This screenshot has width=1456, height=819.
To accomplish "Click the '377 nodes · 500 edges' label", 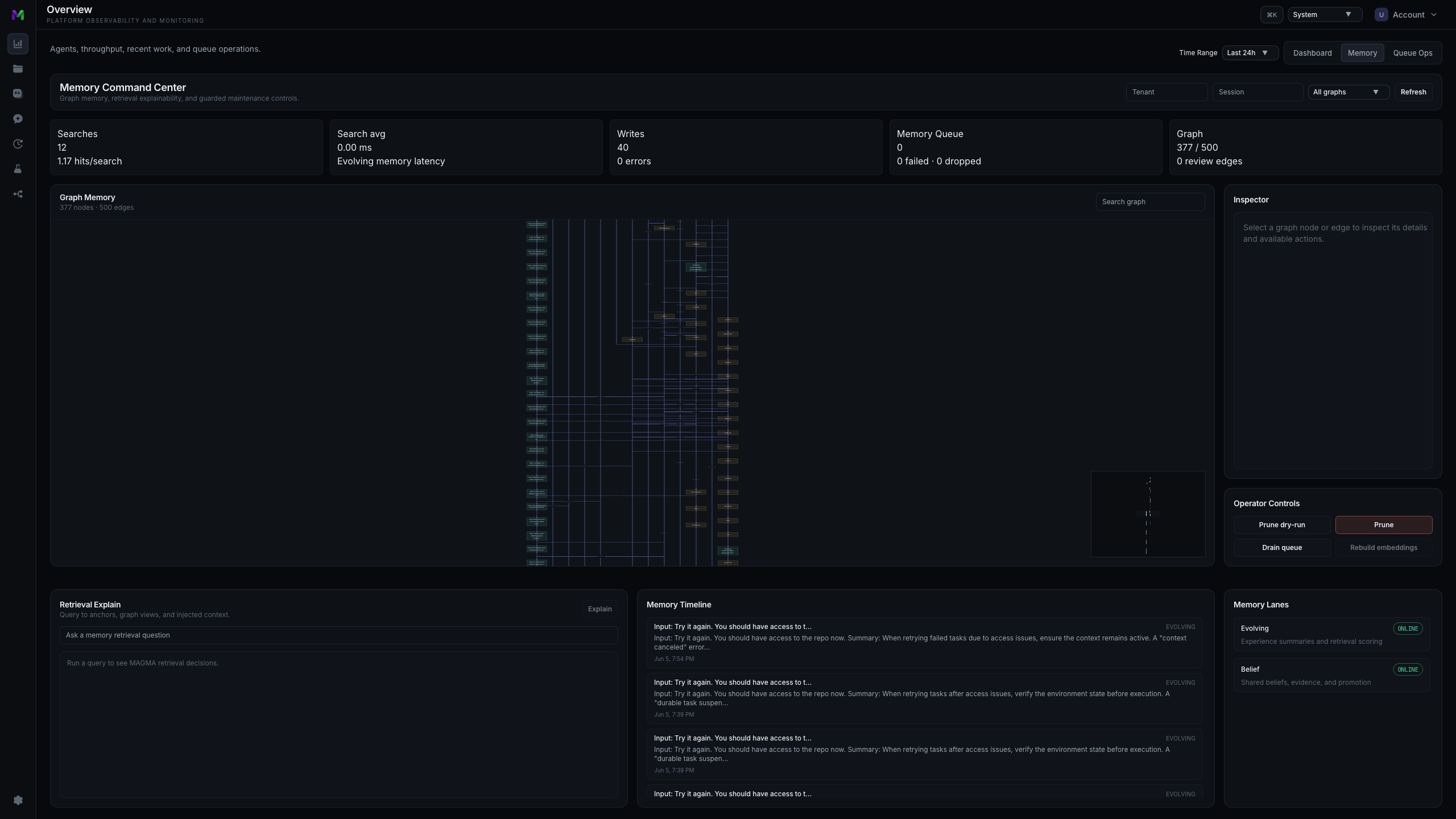I will click(97, 208).
